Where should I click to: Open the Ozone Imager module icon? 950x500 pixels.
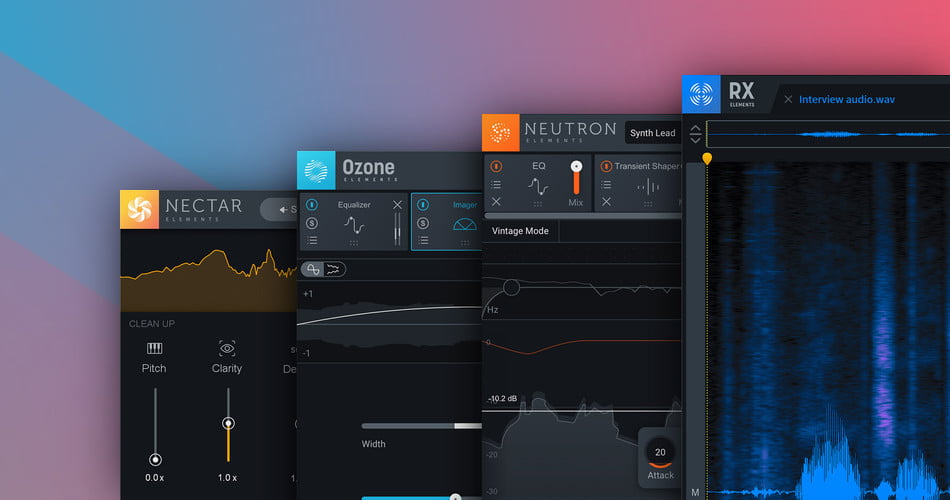[464, 227]
